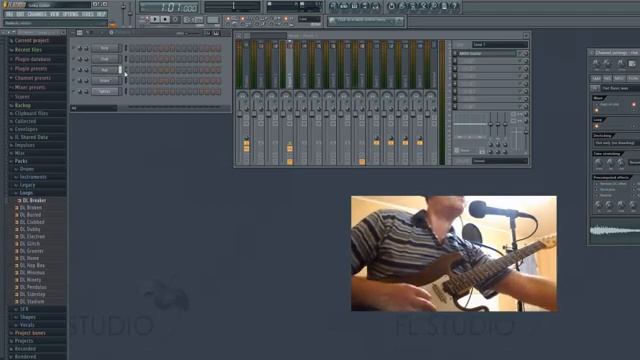
Task: Switch to MISC tab in Channel settings
Action: point(619,78)
